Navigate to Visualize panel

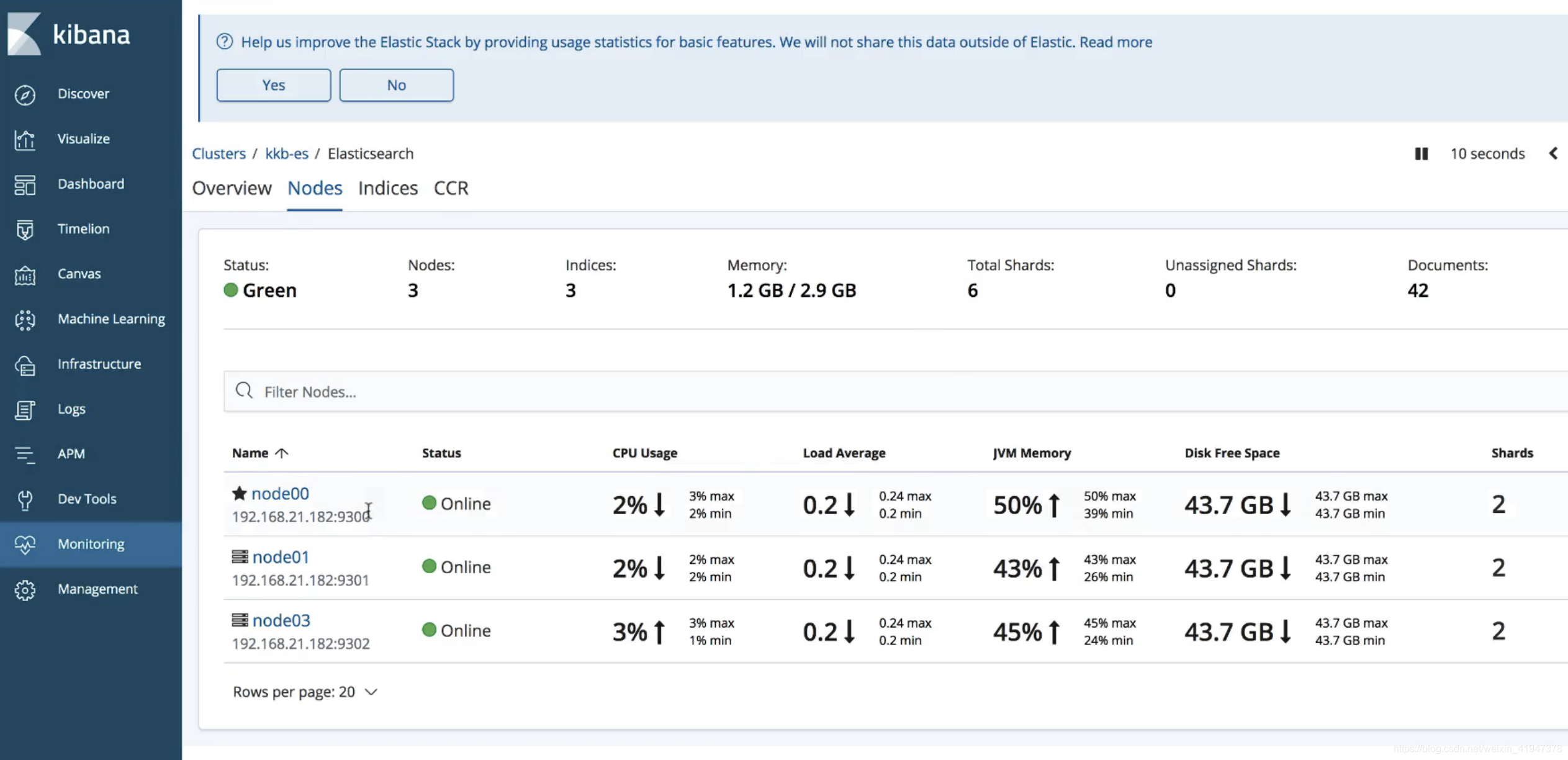click(83, 137)
